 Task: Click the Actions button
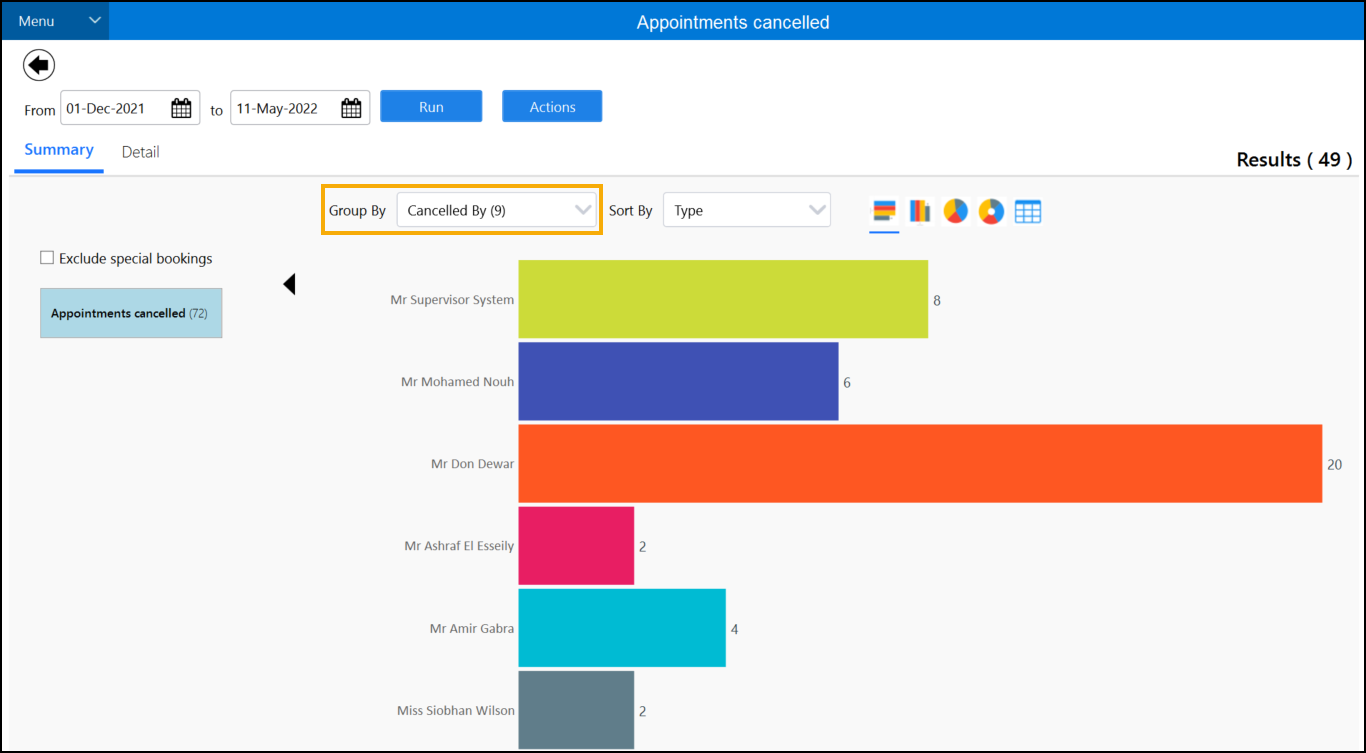552,107
